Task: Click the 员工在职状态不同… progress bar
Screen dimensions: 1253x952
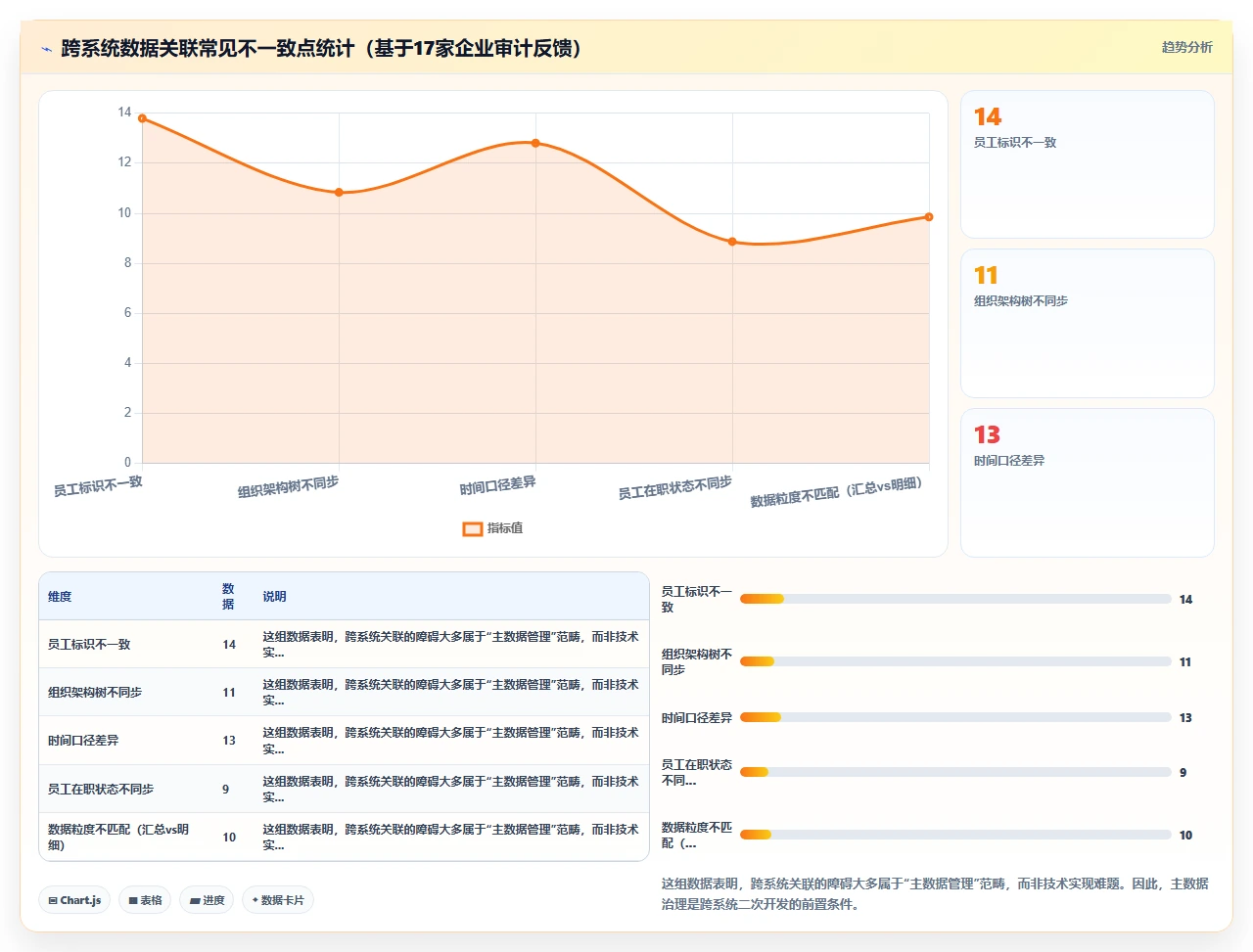Action: click(955, 772)
